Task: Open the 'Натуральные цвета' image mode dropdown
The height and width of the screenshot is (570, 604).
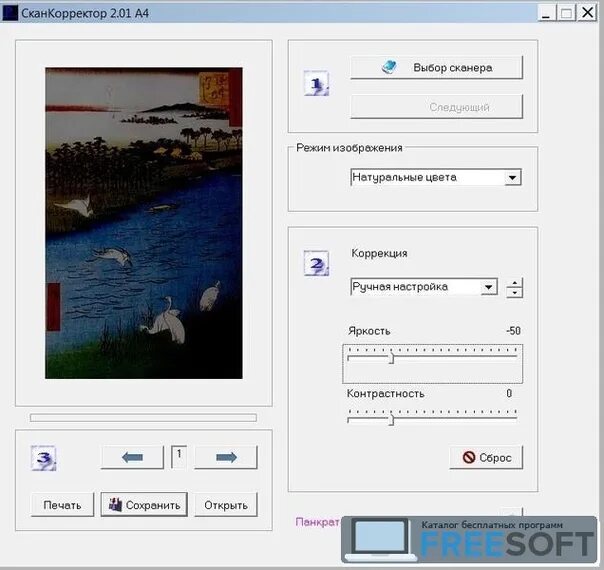Action: point(436,178)
